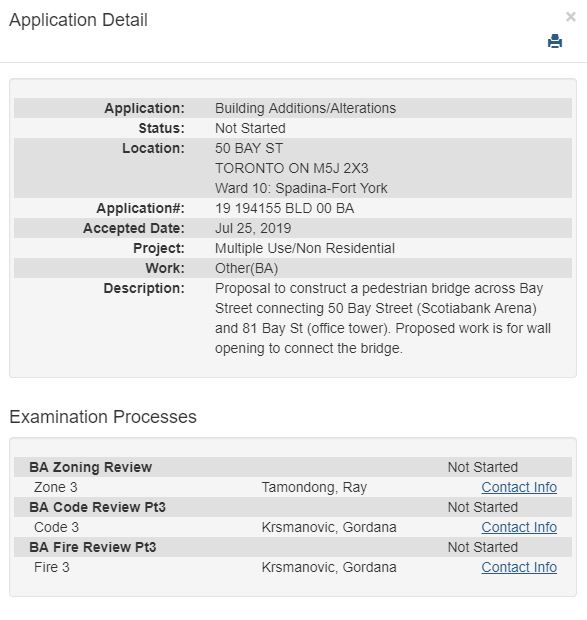Open Contact Info for Tamondong, Ray
This screenshot has height=620, width=587.
click(519, 487)
